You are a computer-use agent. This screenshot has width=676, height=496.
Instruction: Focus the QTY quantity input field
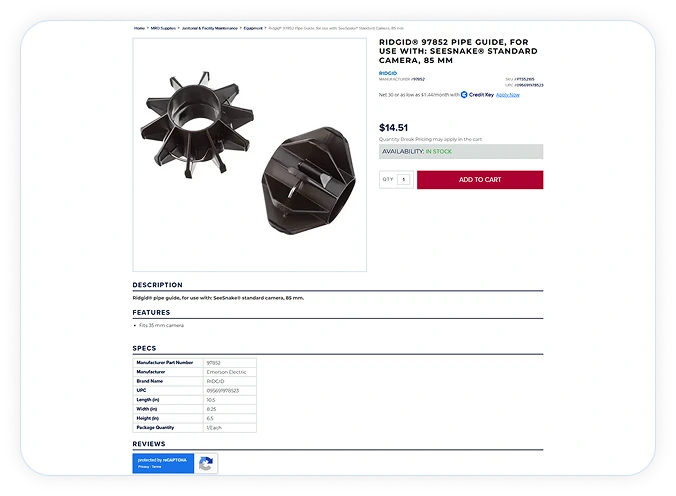click(x=404, y=179)
